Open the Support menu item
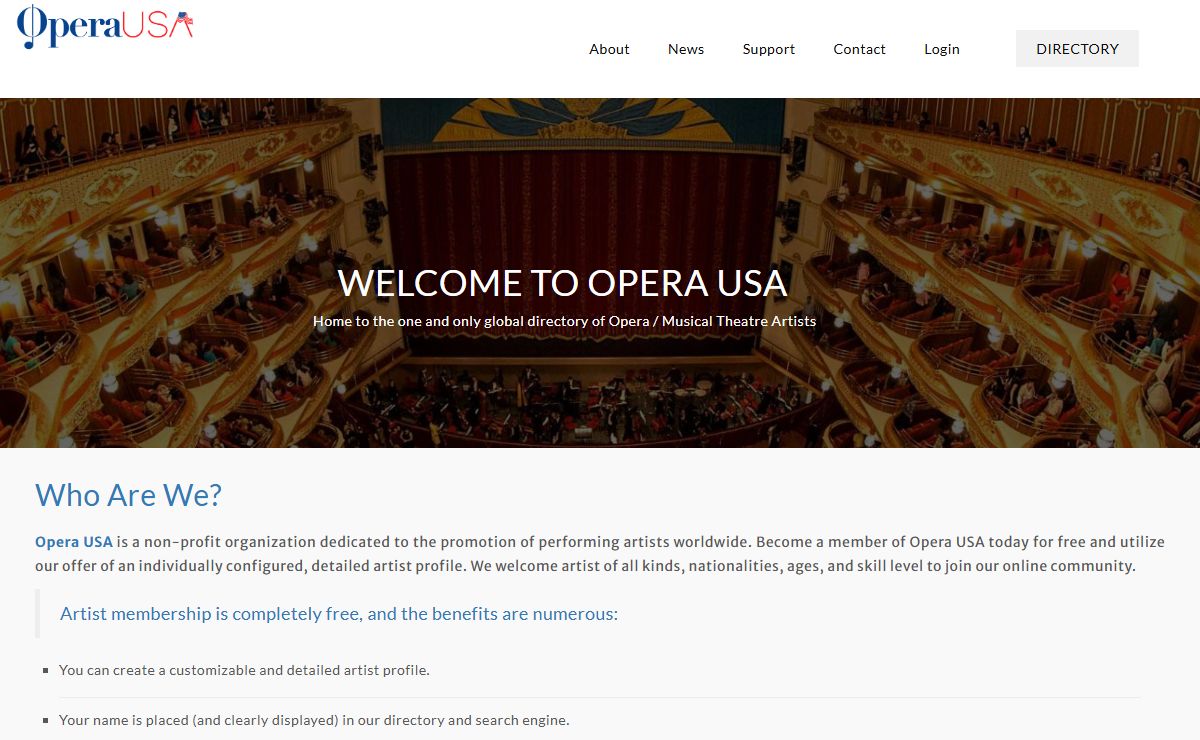The width and height of the screenshot is (1200, 740). (x=769, y=49)
